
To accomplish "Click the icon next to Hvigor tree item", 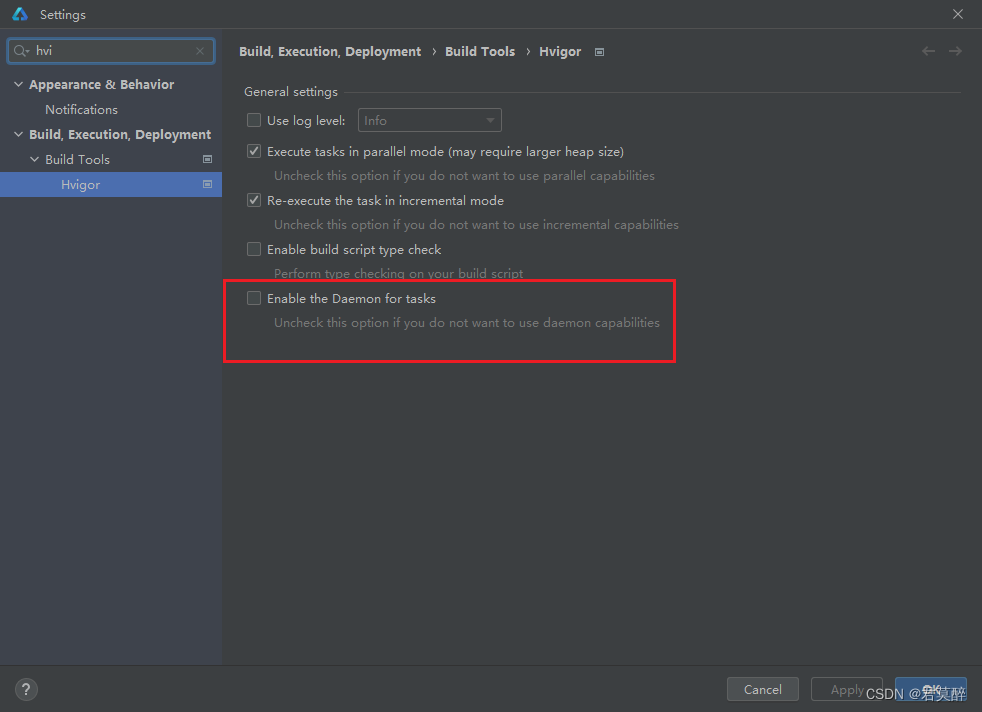I will coord(206,184).
